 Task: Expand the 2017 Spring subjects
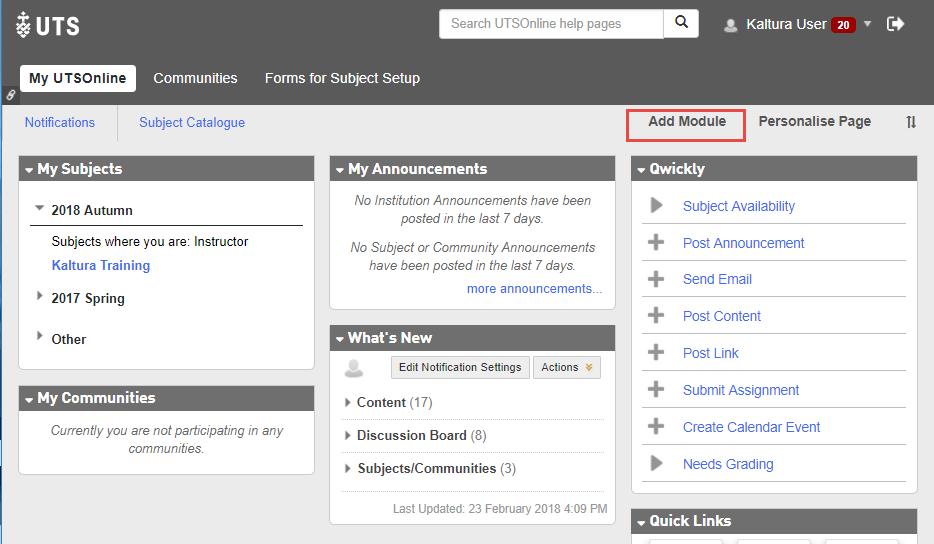(40, 297)
